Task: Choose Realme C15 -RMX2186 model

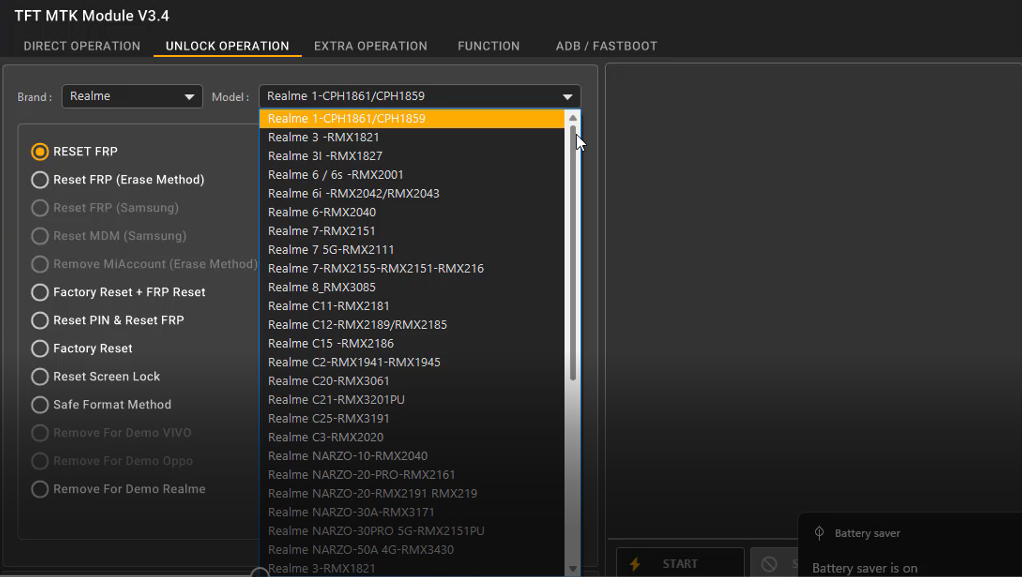Action: coord(412,344)
